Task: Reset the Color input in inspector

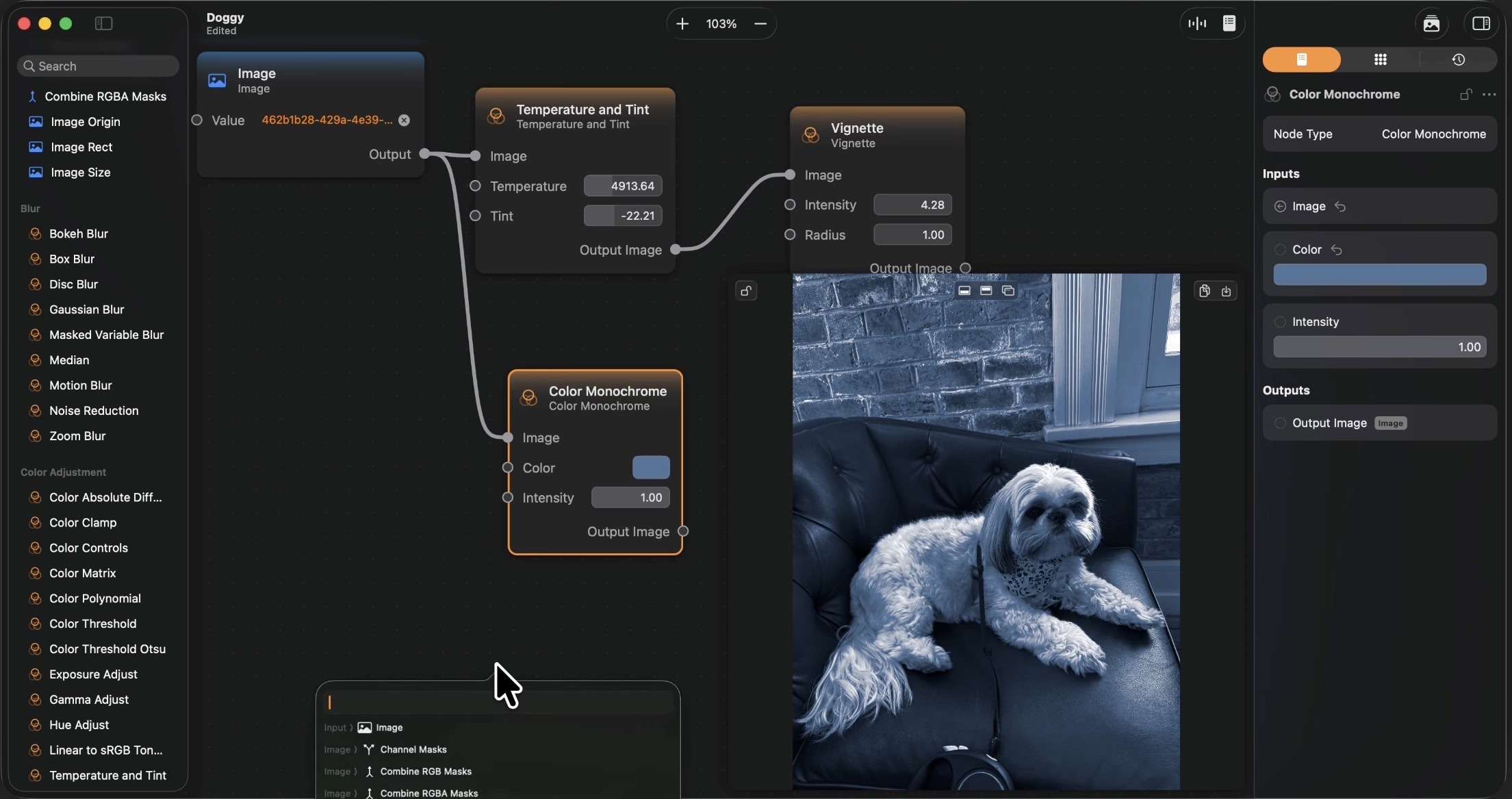Action: point(1336,250)
